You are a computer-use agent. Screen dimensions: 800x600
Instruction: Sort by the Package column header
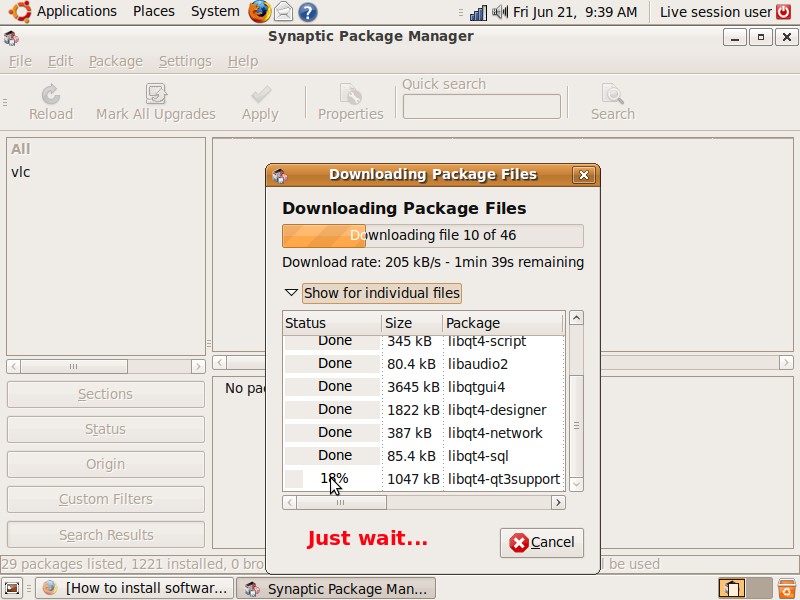coord(503,323)
